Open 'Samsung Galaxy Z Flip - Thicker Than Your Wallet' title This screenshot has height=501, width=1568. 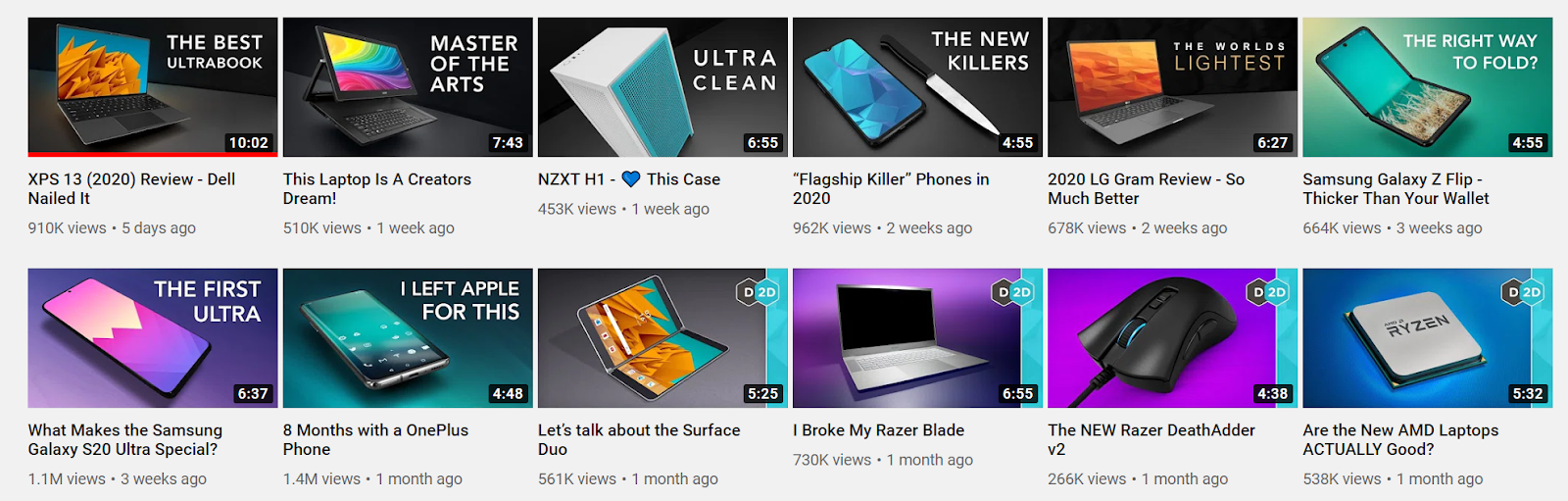[x=1396, y=188]
